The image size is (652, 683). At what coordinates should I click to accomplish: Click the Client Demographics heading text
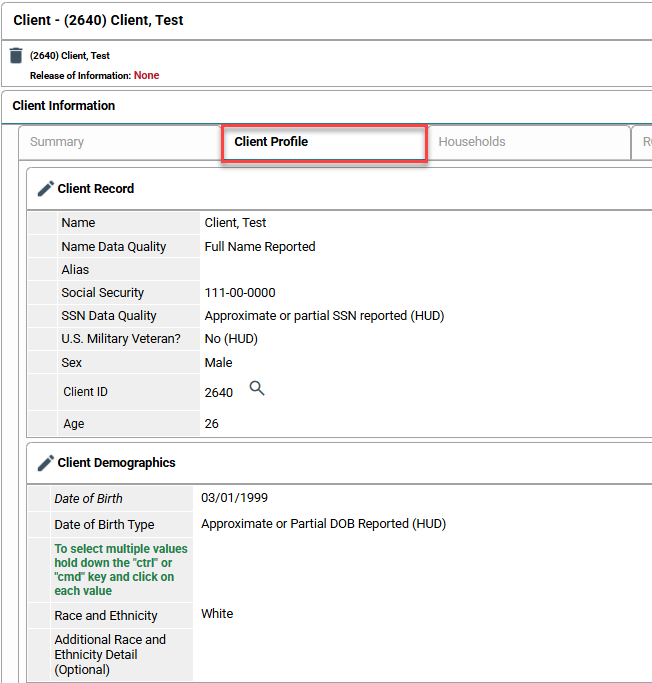pyautogui.click(x=116, y=463)
